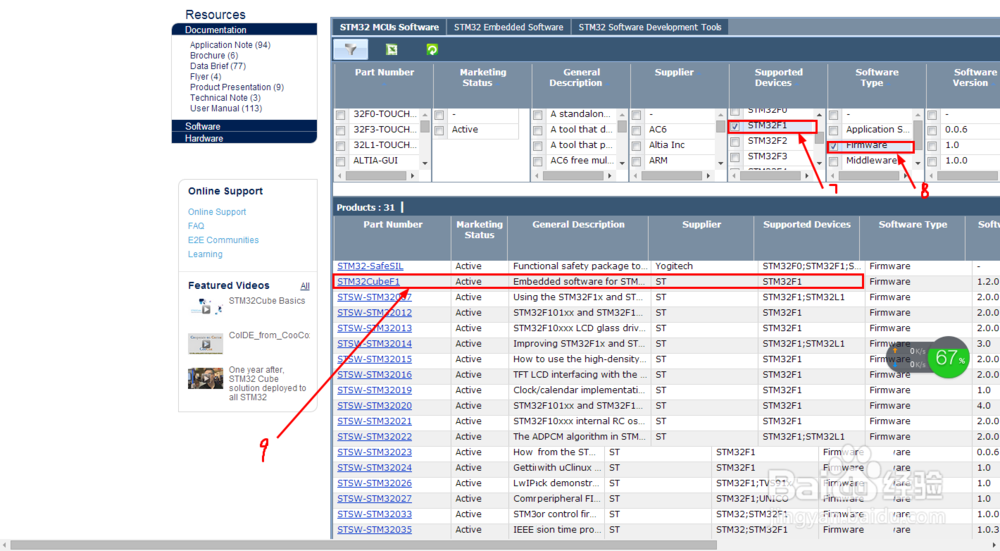Open Data Brief (77) documents

(217, 66)
